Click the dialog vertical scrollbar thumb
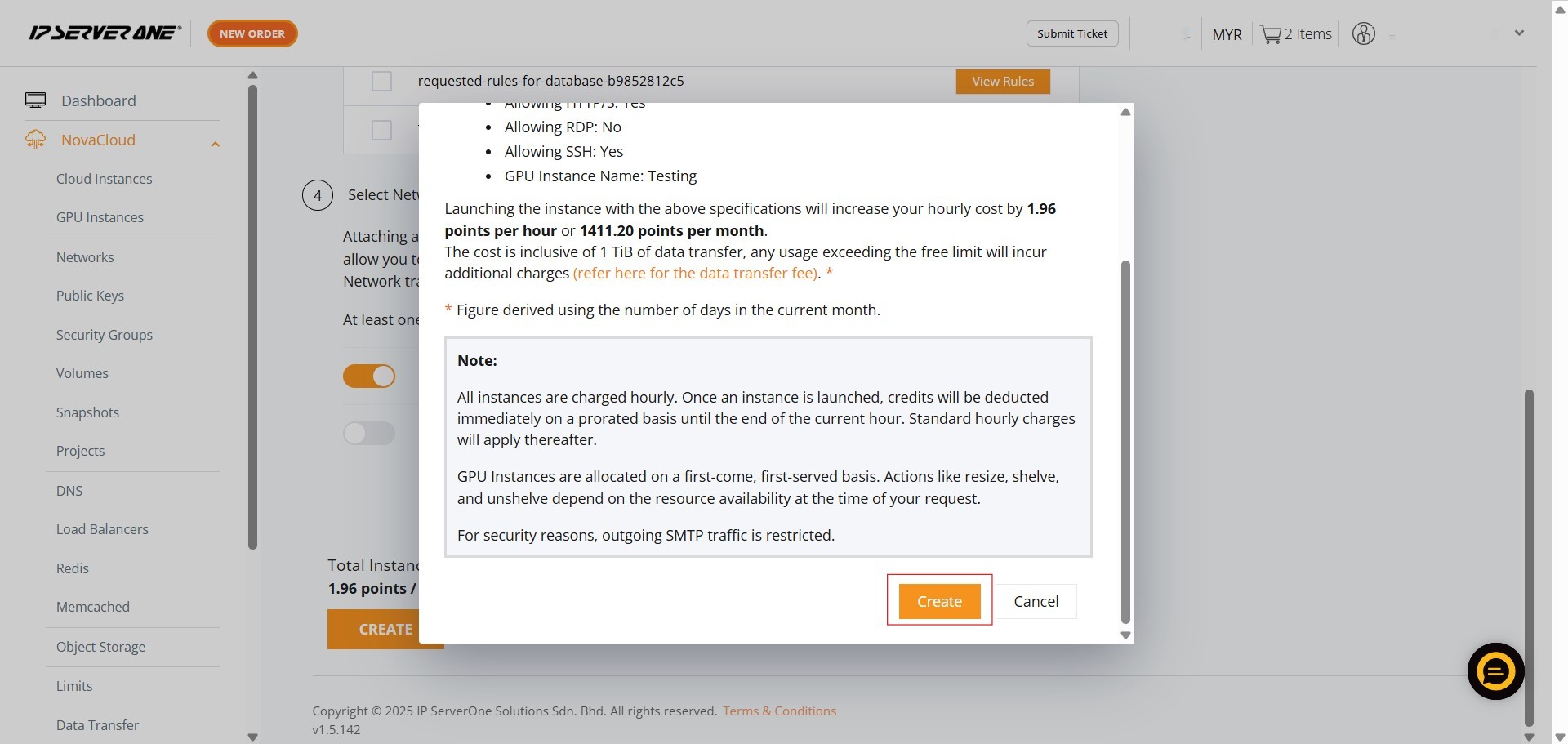 tap(1125, 441)
